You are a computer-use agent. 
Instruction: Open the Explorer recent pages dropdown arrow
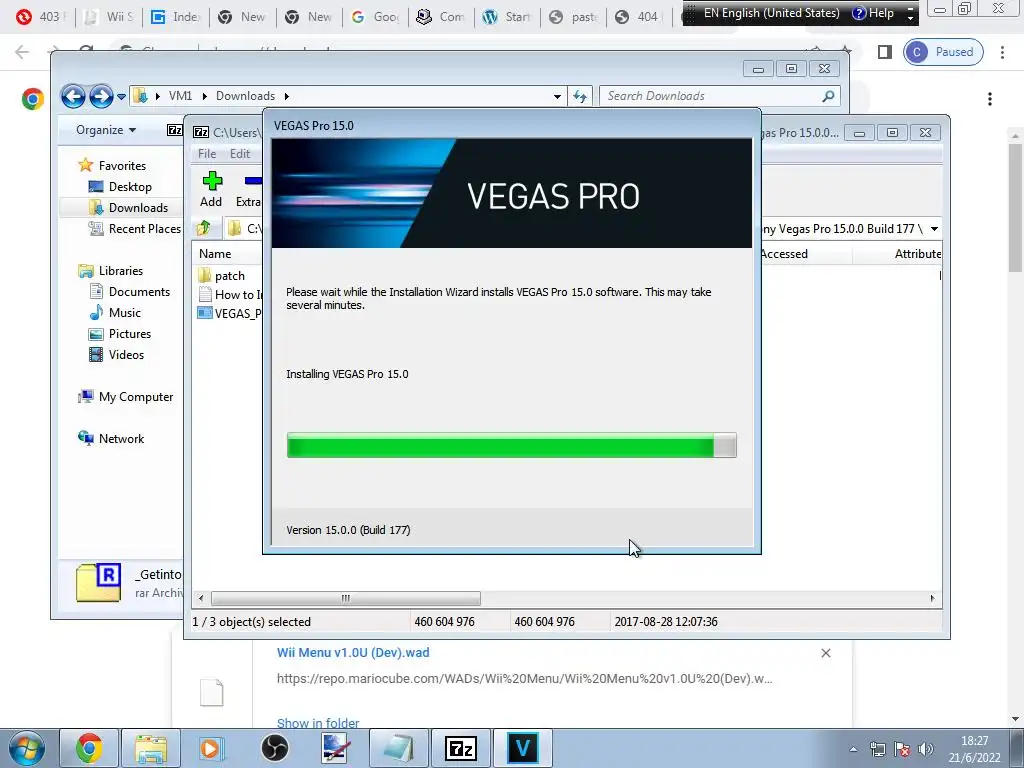121,97
